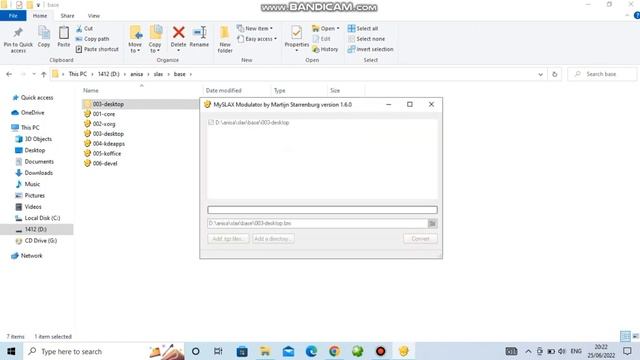
Task: Go back using the Back arrow
Action: pos(9,74)
